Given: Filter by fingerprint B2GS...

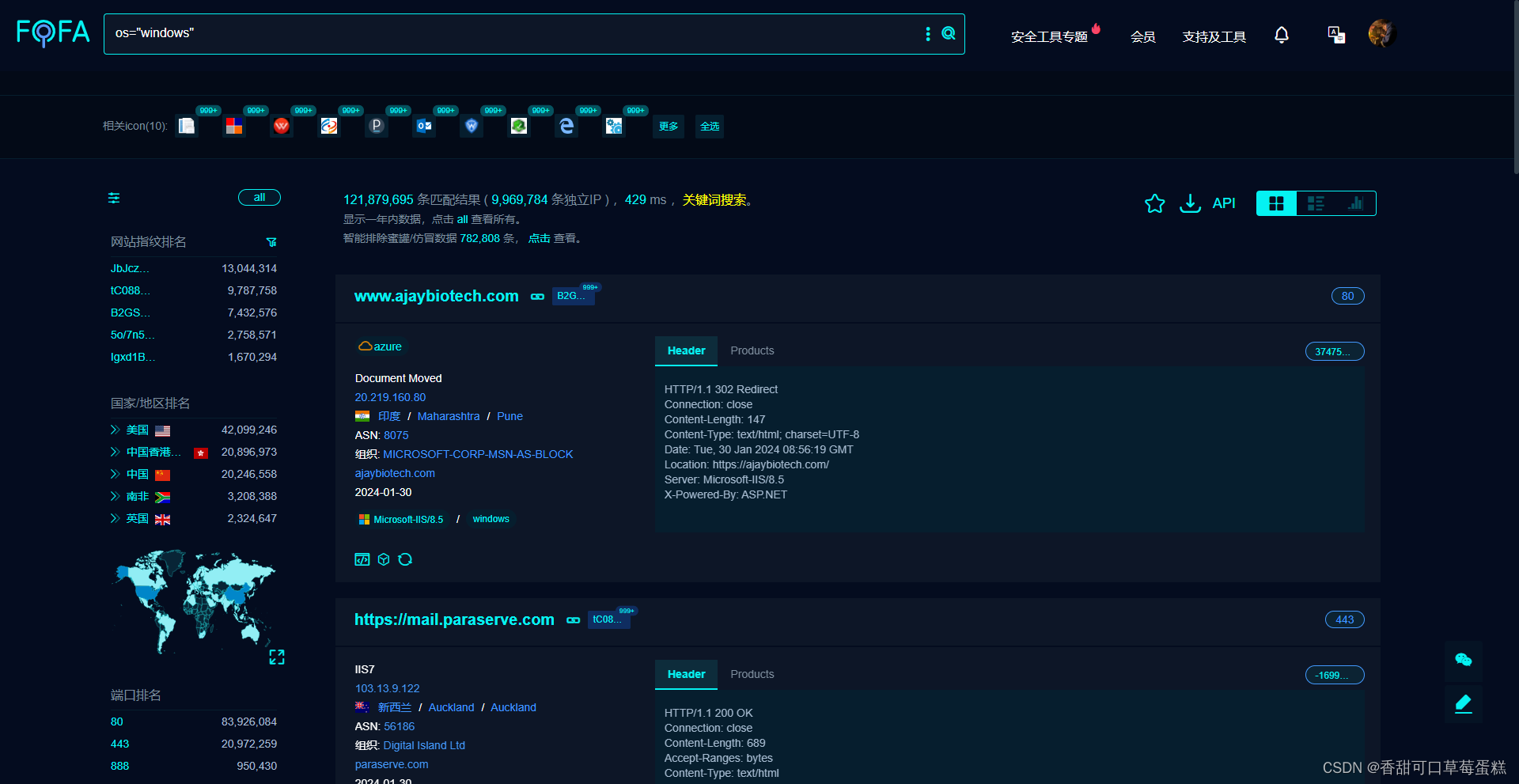Looking at the screenshot, I should coord(130,313).
